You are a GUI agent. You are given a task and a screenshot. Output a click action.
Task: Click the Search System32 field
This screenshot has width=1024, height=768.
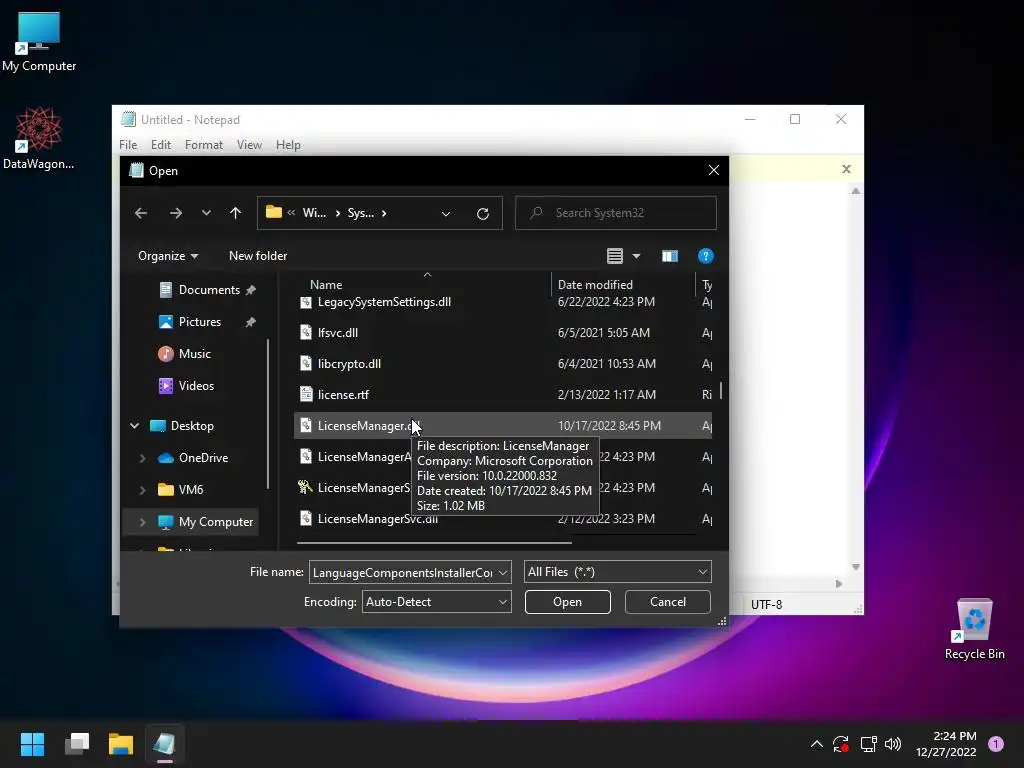[x=615, y=213]
